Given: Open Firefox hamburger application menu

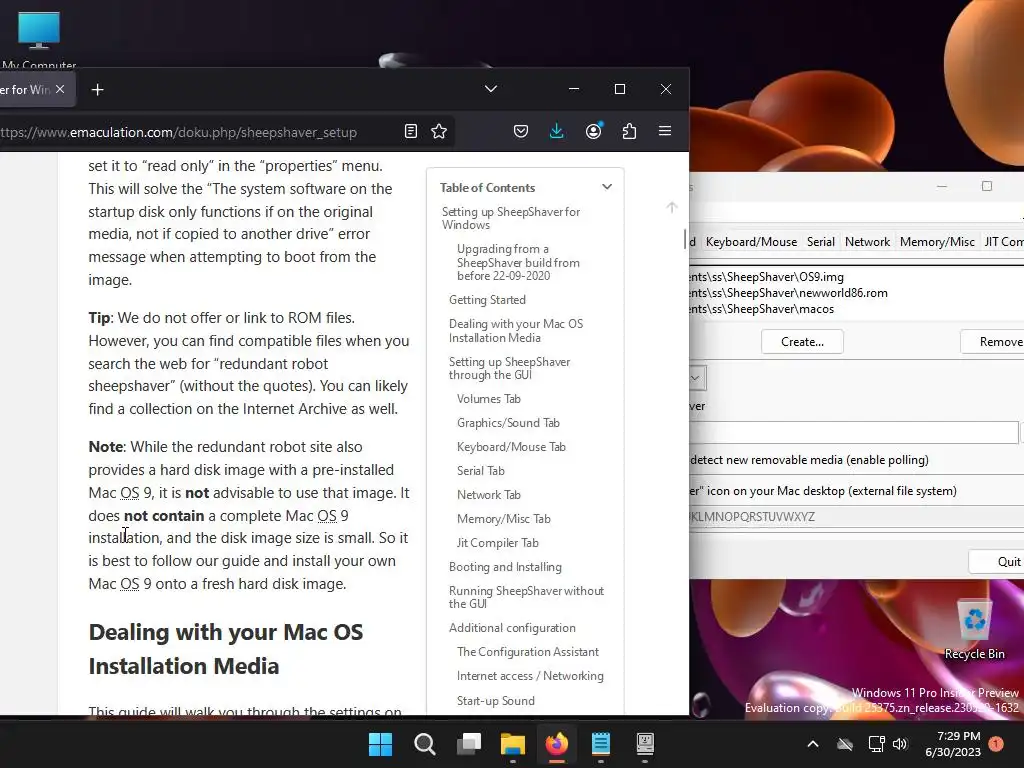Looking at the screenshot, I should tap(665, 131).
